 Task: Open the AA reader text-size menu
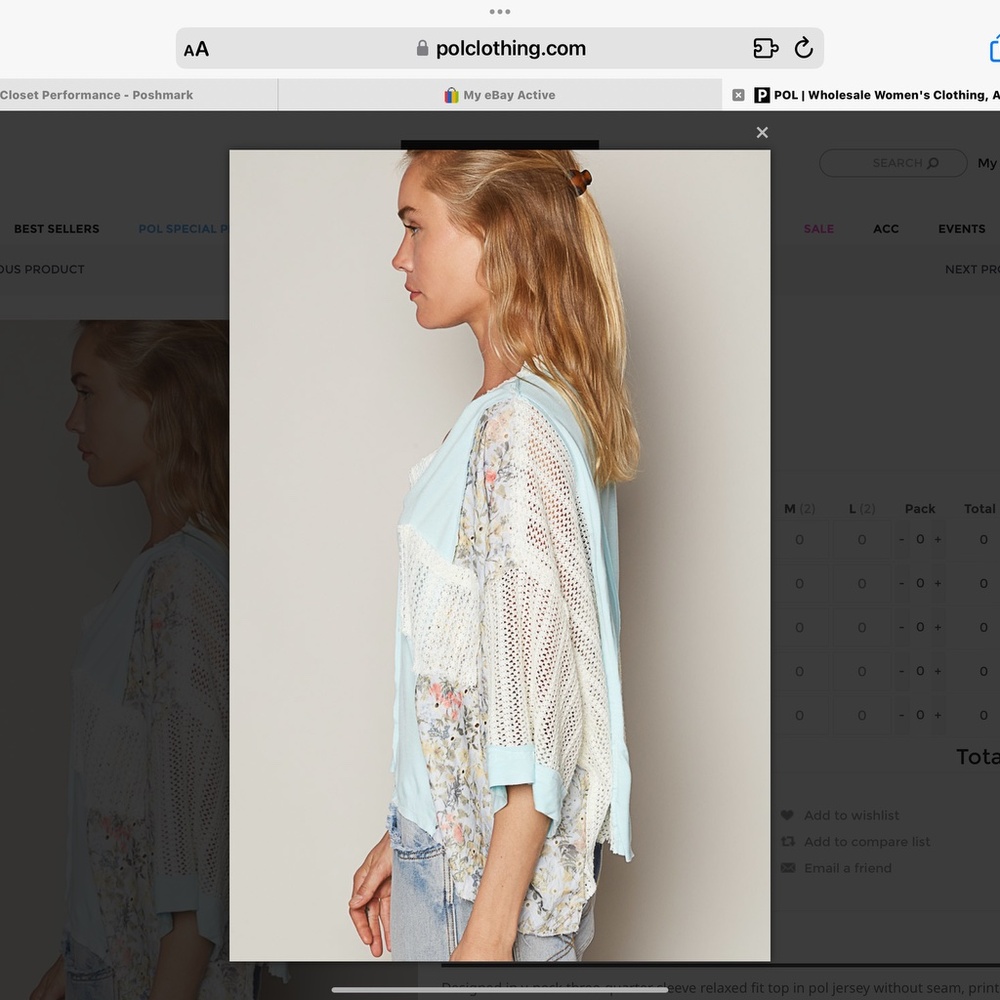tap(196, 49)
